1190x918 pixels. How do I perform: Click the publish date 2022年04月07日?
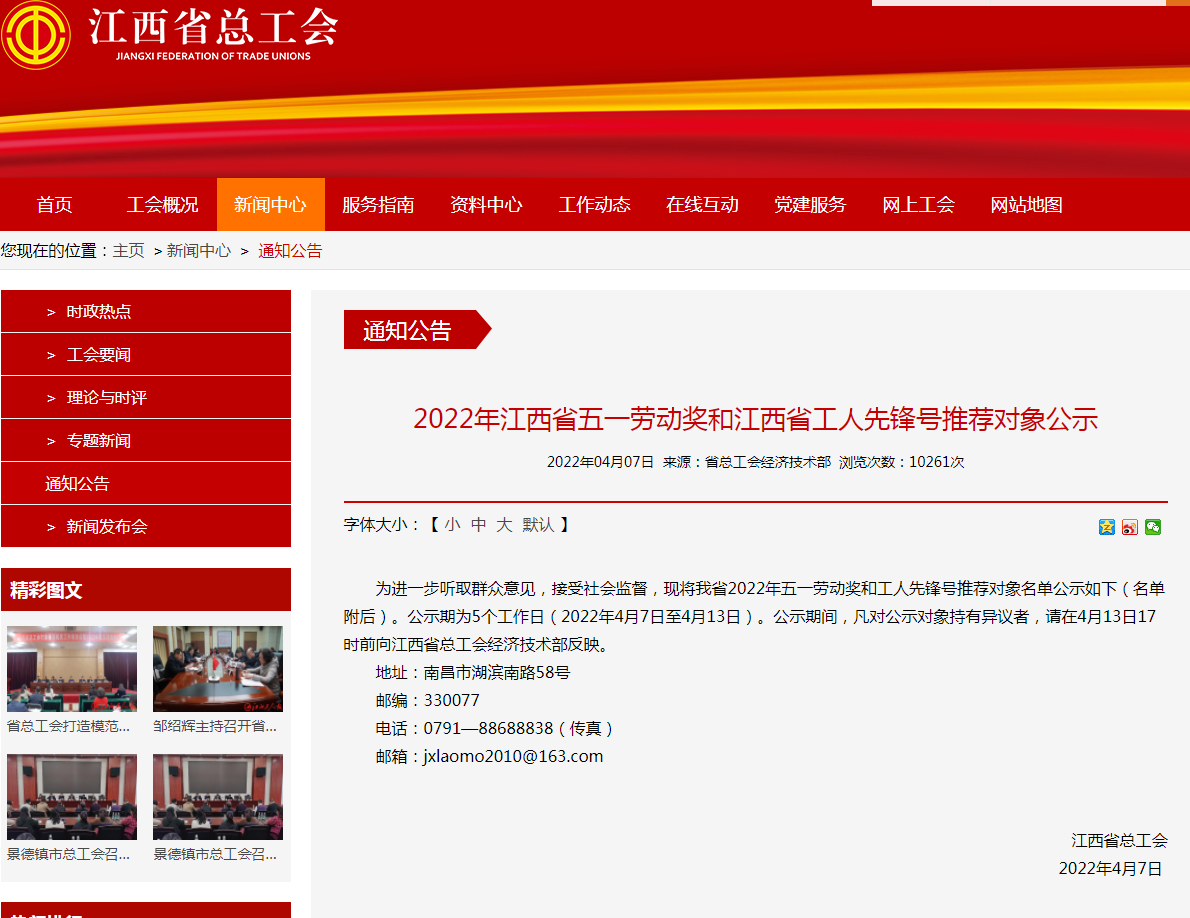tap(600, 462)
